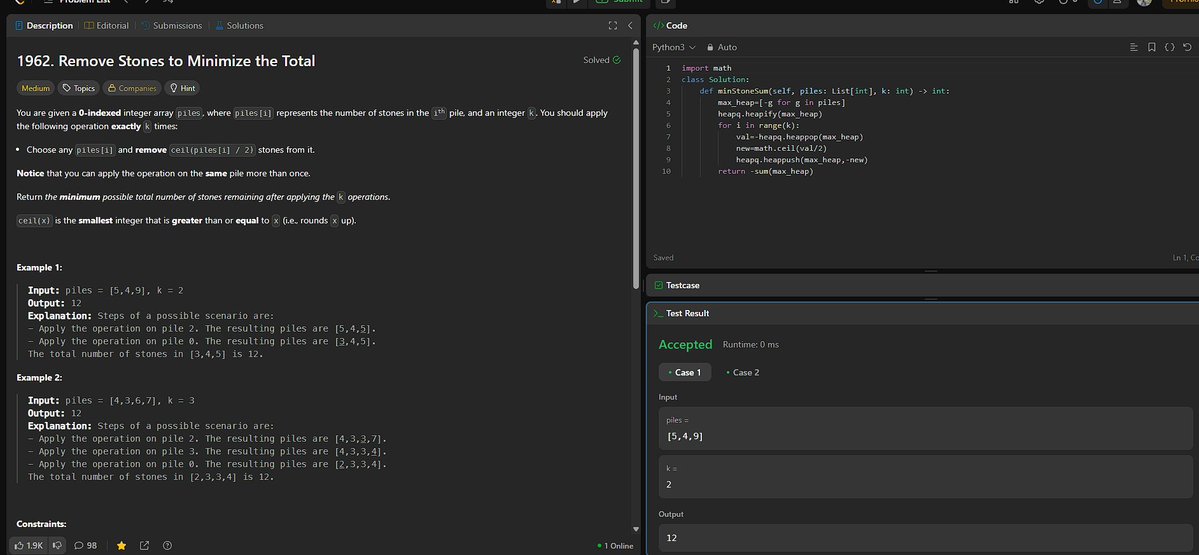Toggle the favorite star icon

pyautogui.click(x=122, y=545)
